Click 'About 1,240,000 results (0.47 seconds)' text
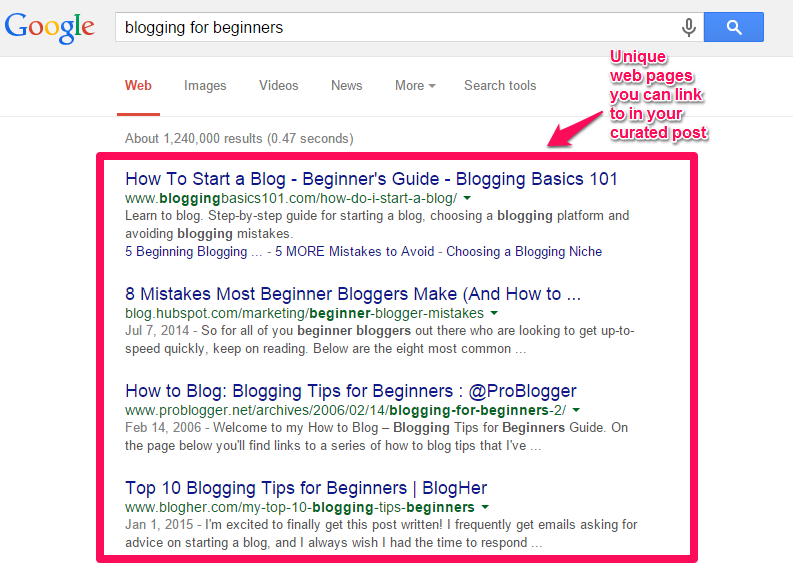The image size is (793, 563). pyautogui.click(x=239, y=139)
